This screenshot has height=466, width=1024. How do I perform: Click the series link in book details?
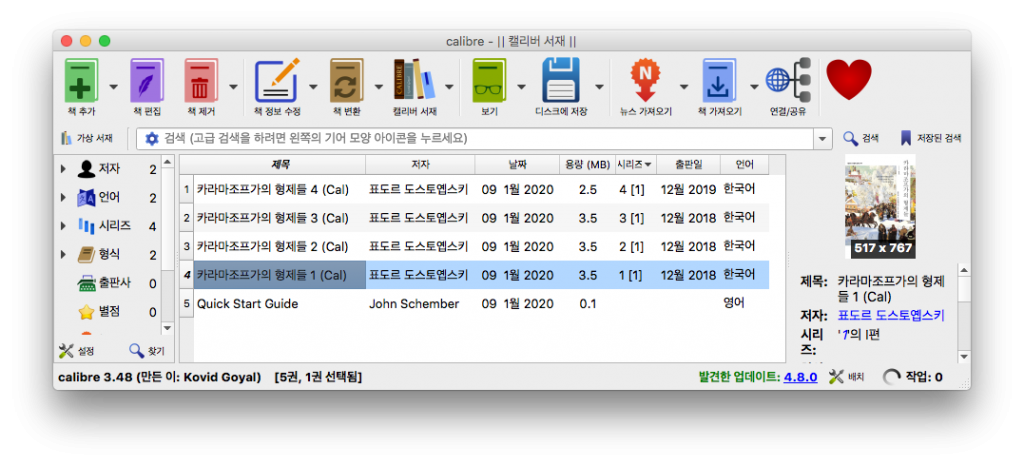pyautogui.click(x=845, y=335)
